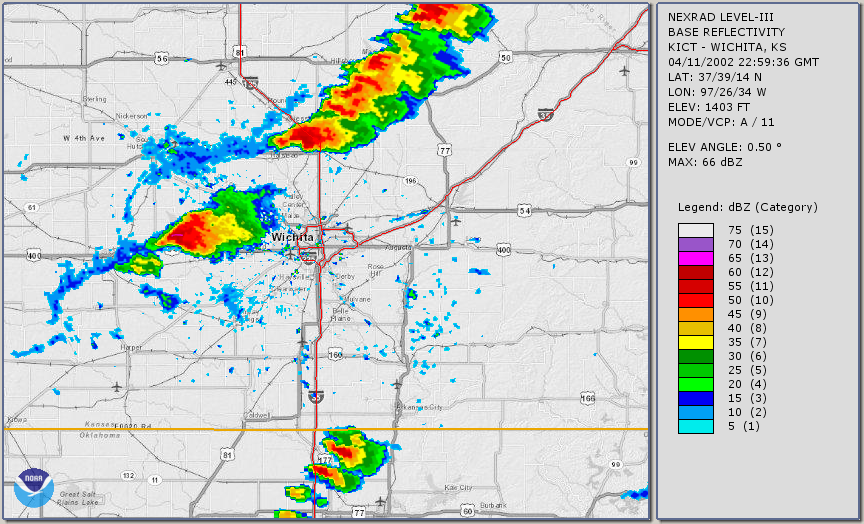The height and width of the screenshot is (524, 864).
Task: Click Highway 400 shield west of Wichita
Action: point(33,256)
